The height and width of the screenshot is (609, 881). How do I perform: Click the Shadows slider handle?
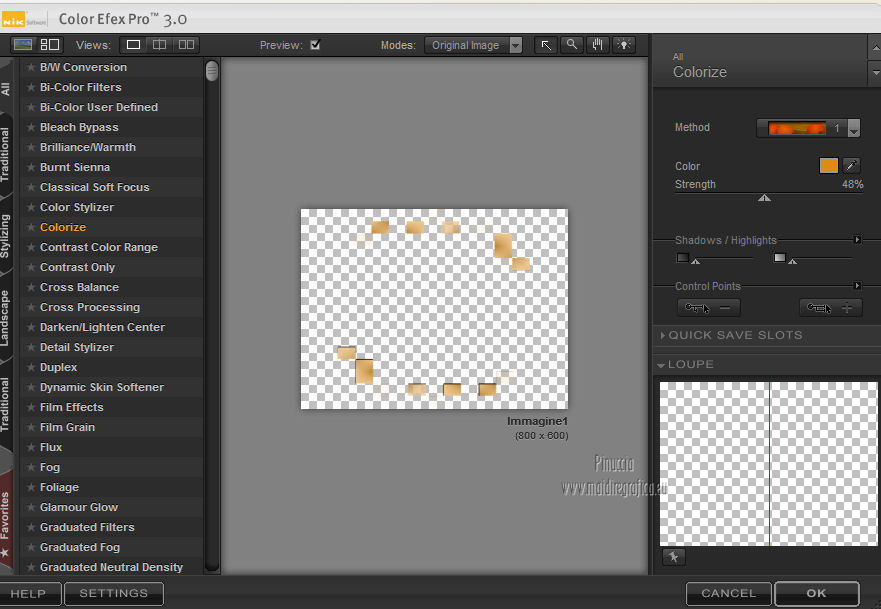[x=696, y=261]
